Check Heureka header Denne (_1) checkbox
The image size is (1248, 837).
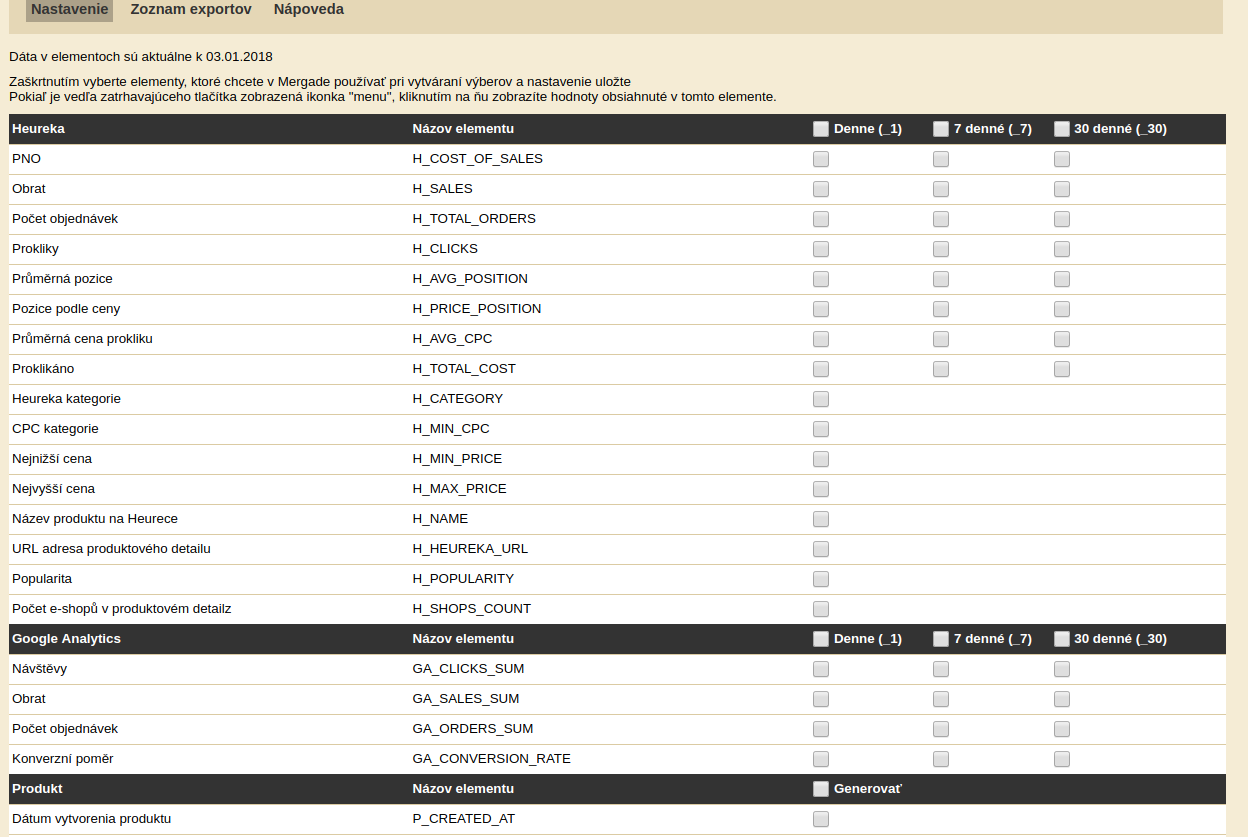821,129
